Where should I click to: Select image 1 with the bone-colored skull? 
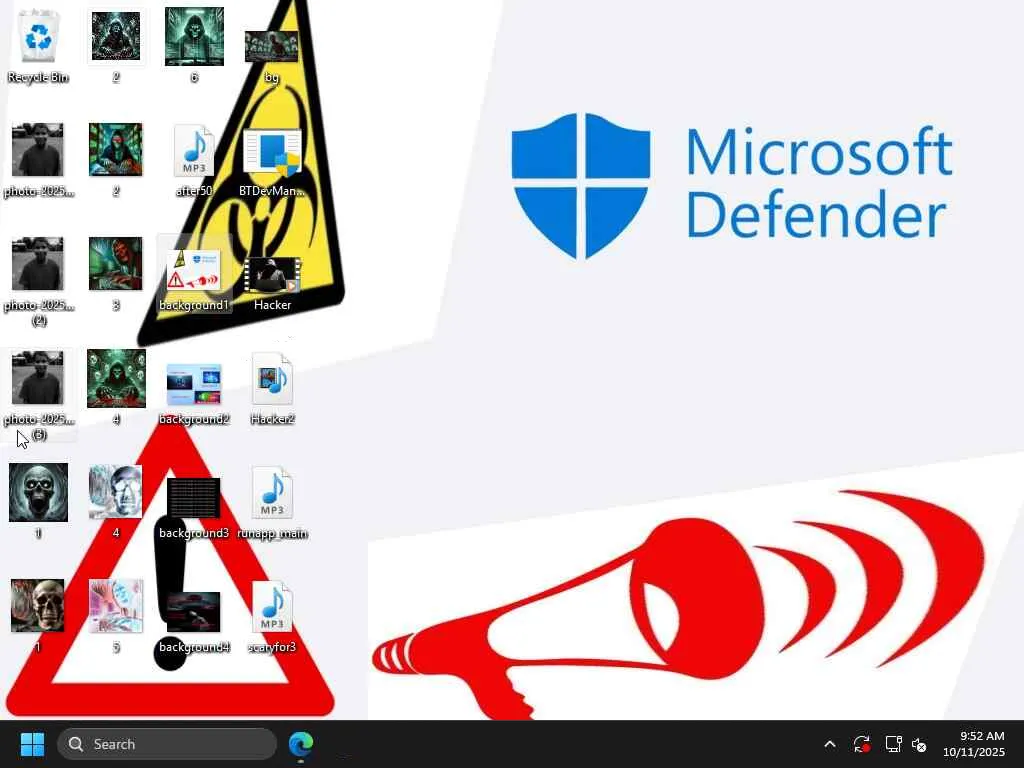click(38, 615)
